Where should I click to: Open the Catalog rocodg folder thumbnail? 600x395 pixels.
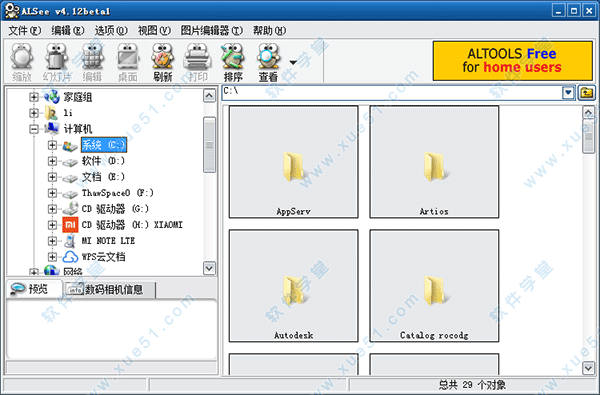tap(434, 286)
